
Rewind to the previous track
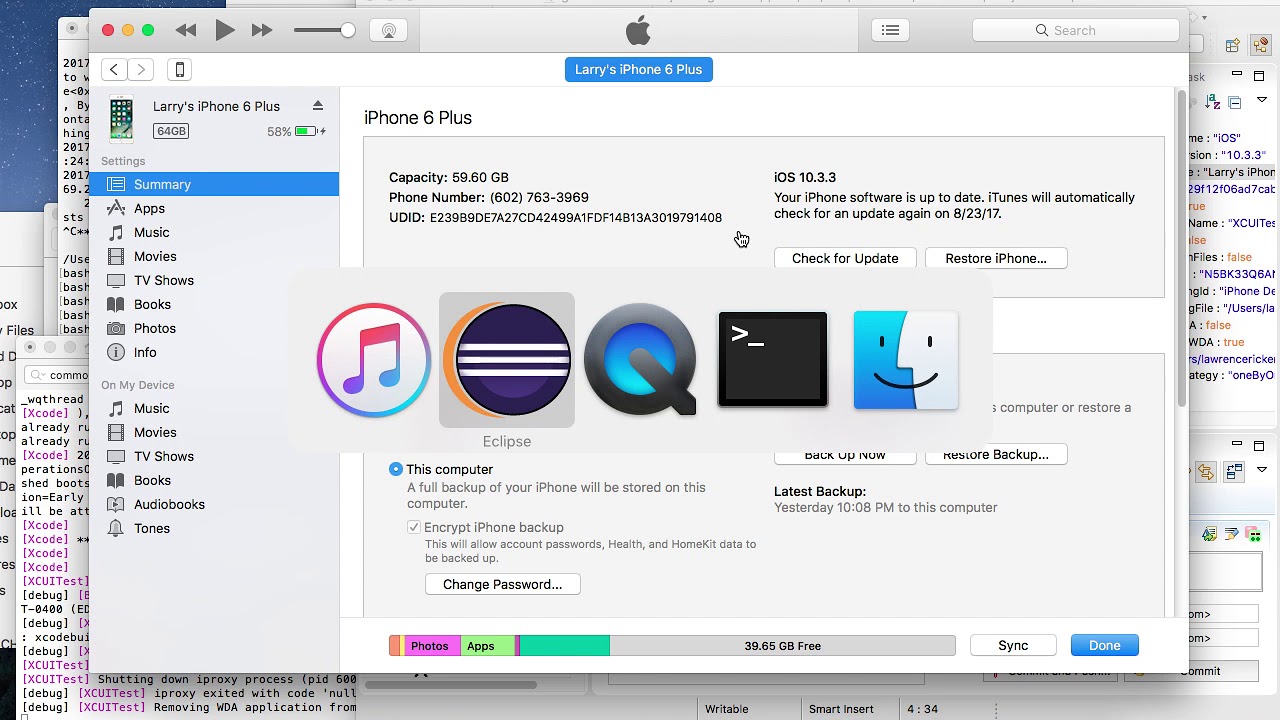186,30
